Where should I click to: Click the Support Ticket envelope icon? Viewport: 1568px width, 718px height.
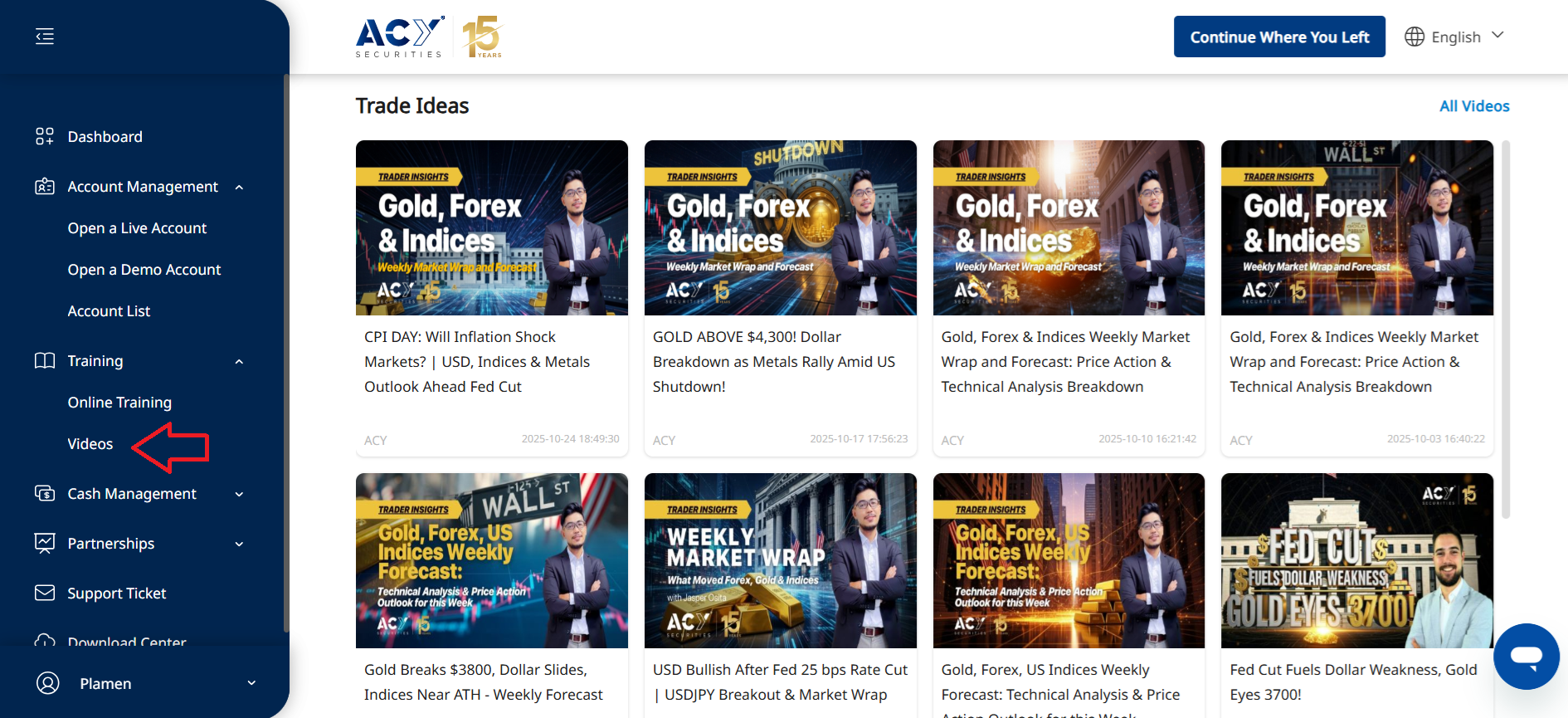(45, 593)
